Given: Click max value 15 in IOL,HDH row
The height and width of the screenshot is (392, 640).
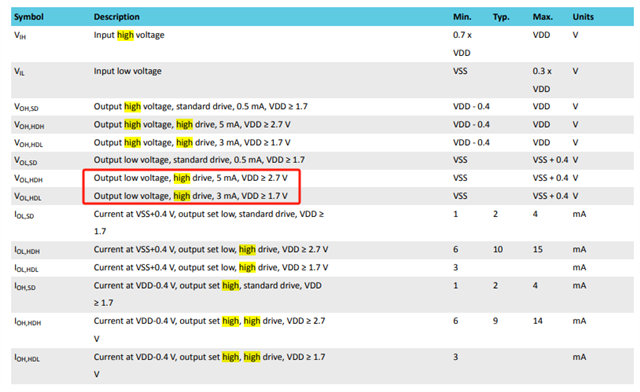Looking at the screenshot, I should click(538, 249).
